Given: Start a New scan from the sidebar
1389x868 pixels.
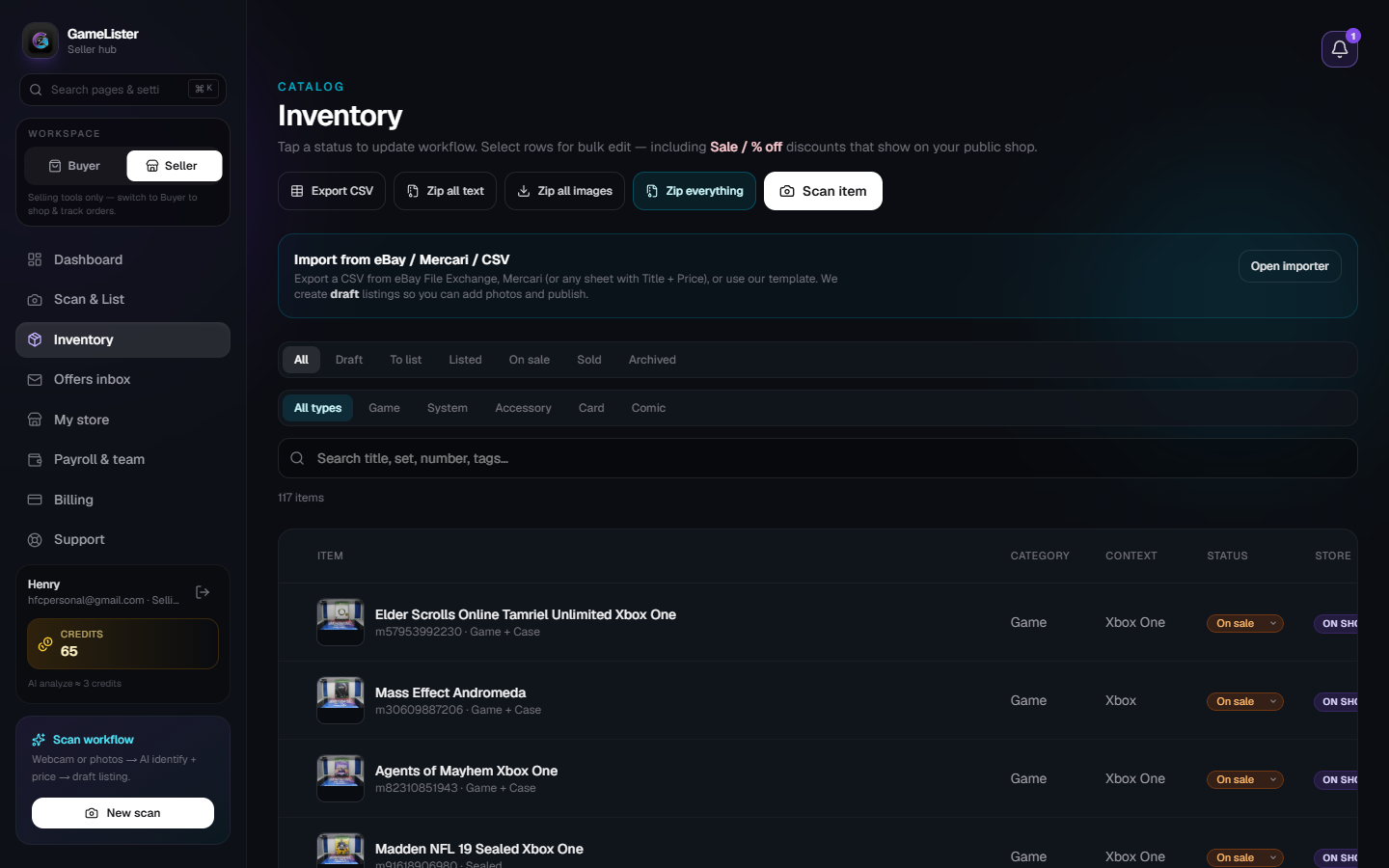Looking at the screenshot, I should [x=123, y=813].
